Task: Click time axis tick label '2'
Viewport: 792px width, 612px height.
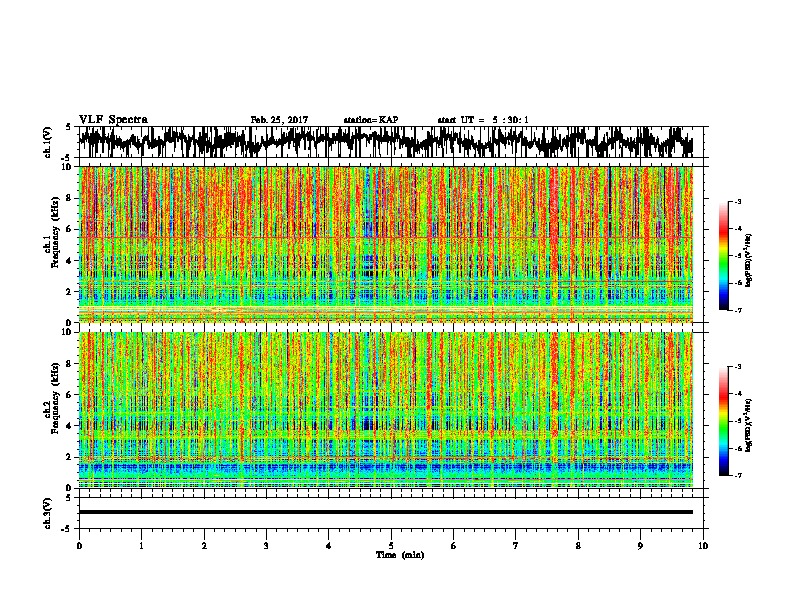Action: coord(204,546)
